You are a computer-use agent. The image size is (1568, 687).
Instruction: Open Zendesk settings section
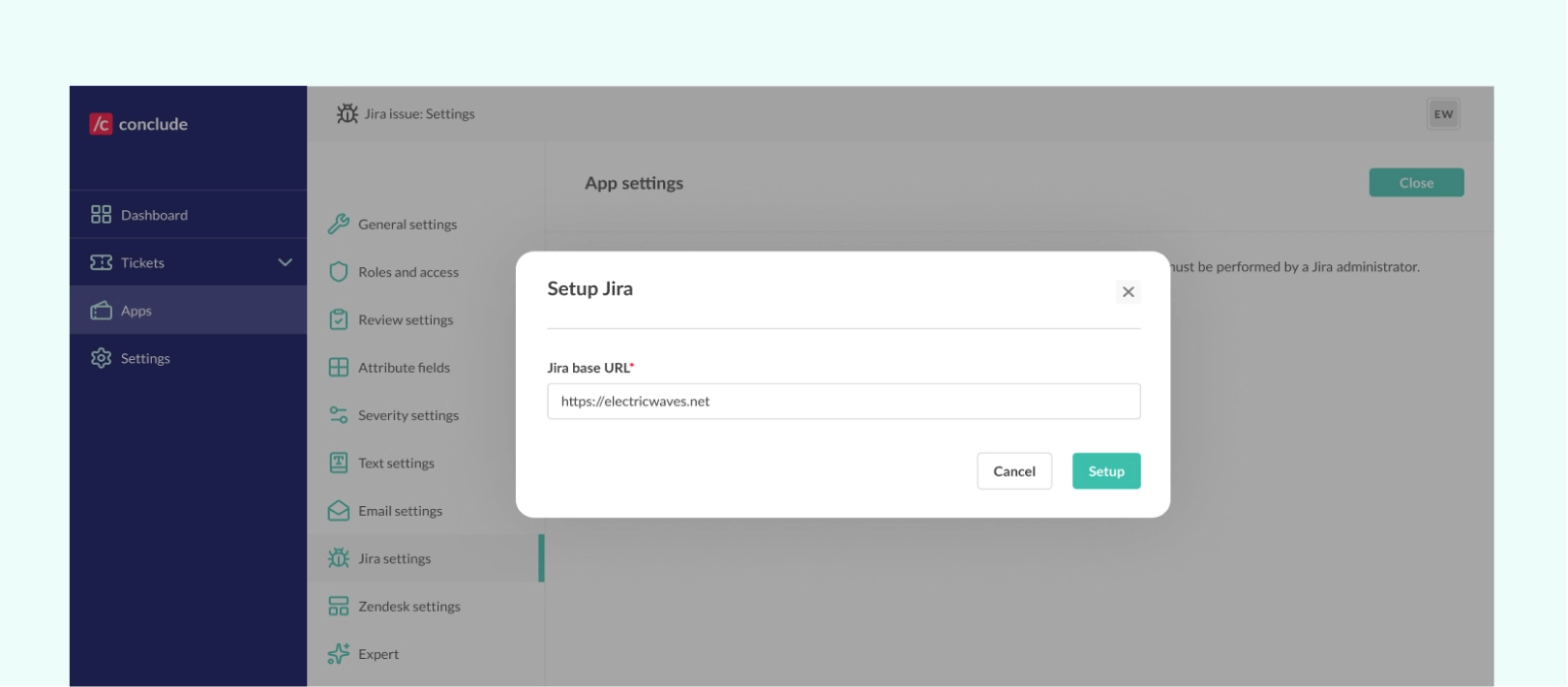tap(426, 607)
